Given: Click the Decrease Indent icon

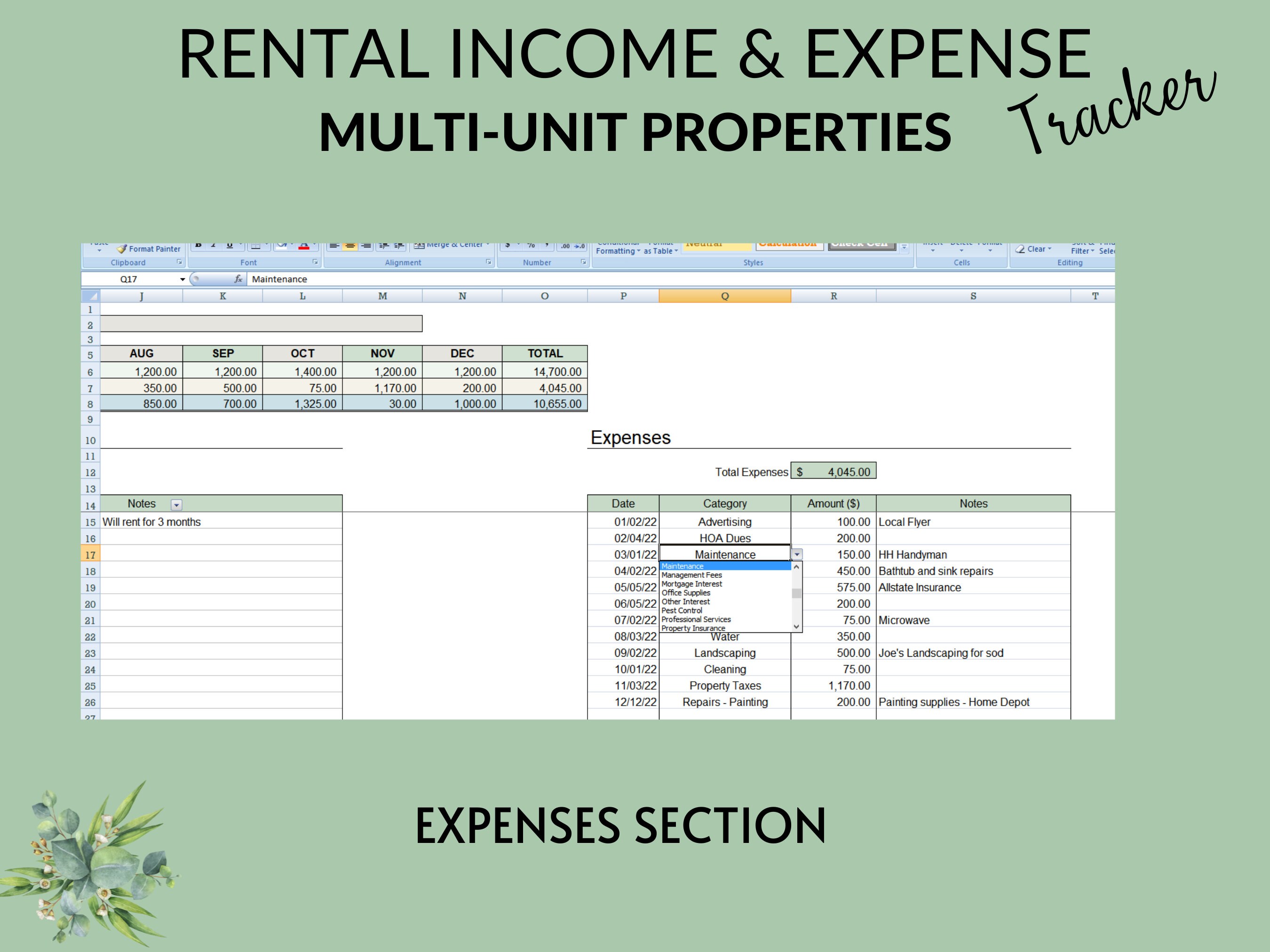Looking at the screenshot, I should 384,245.
